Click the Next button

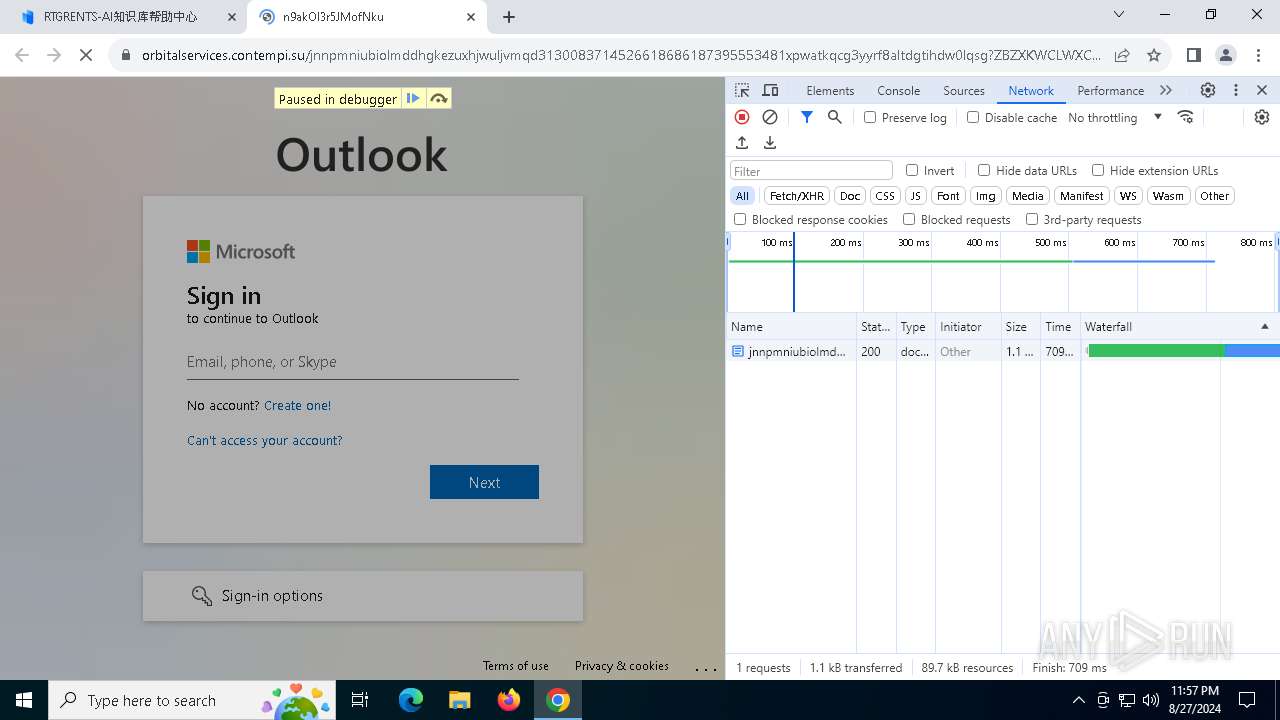coord(484,482)
